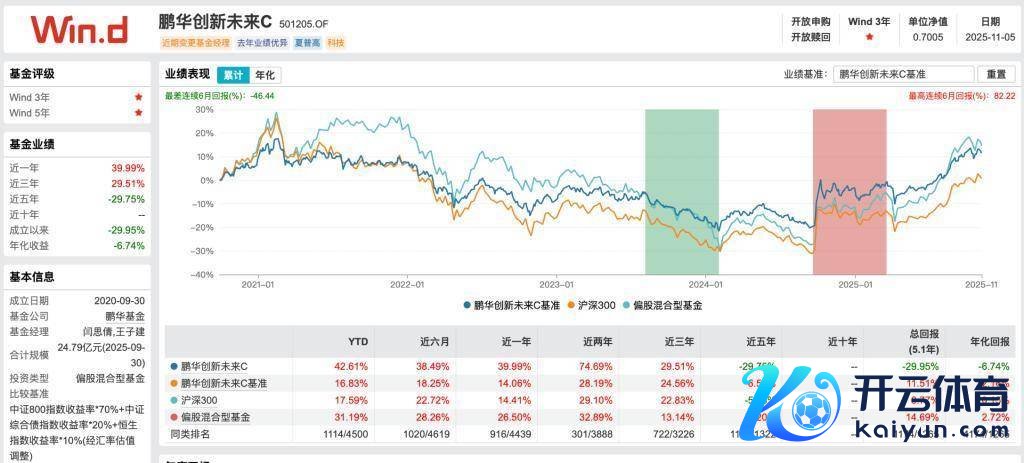Viewport: 1024px width, 463px height.
Task: Click the red highlighted best-return chart region
Action: coord(850,192)
